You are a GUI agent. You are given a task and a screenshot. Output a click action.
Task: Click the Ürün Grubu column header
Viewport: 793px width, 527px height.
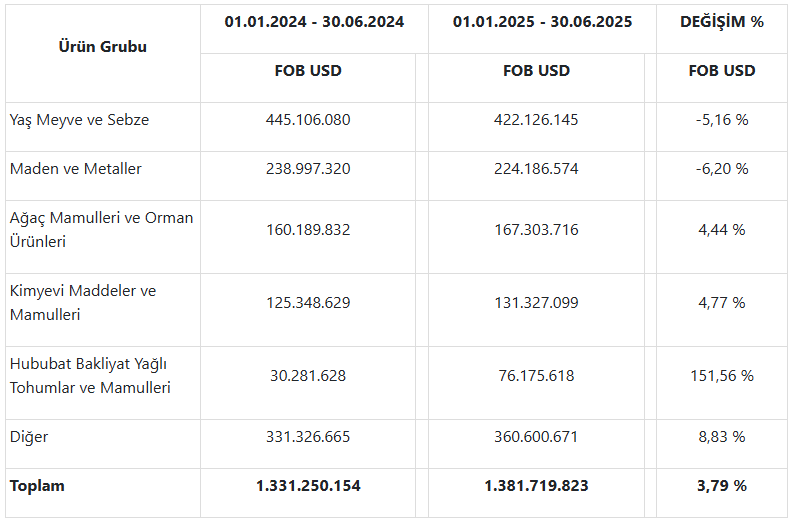tap(102, 47)
